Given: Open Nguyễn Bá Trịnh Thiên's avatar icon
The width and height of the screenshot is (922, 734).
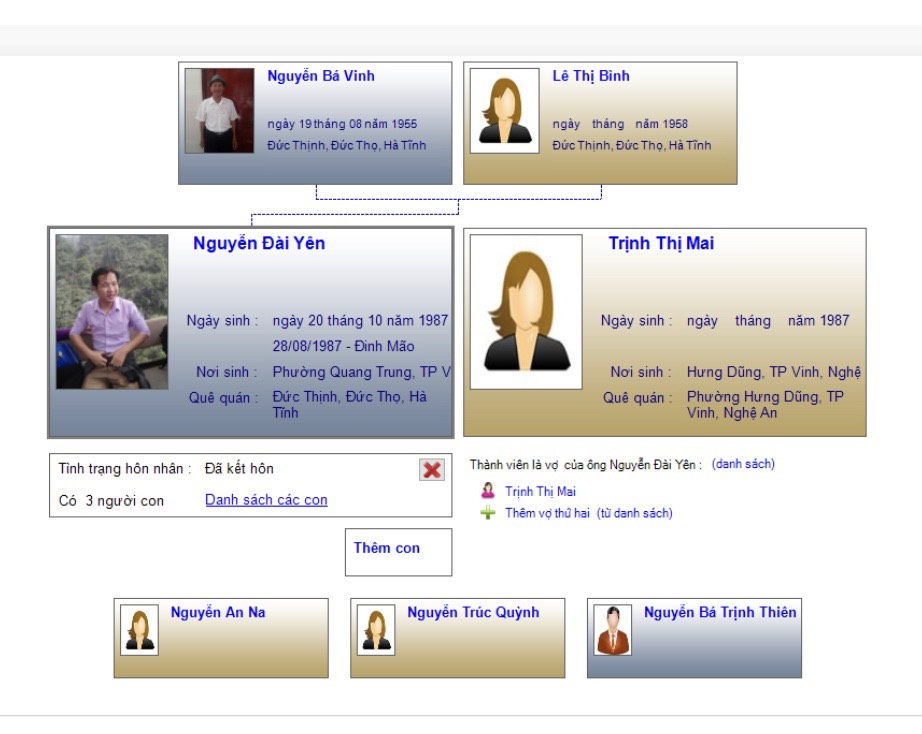Looking at the screenshot, I should point(613,630).
